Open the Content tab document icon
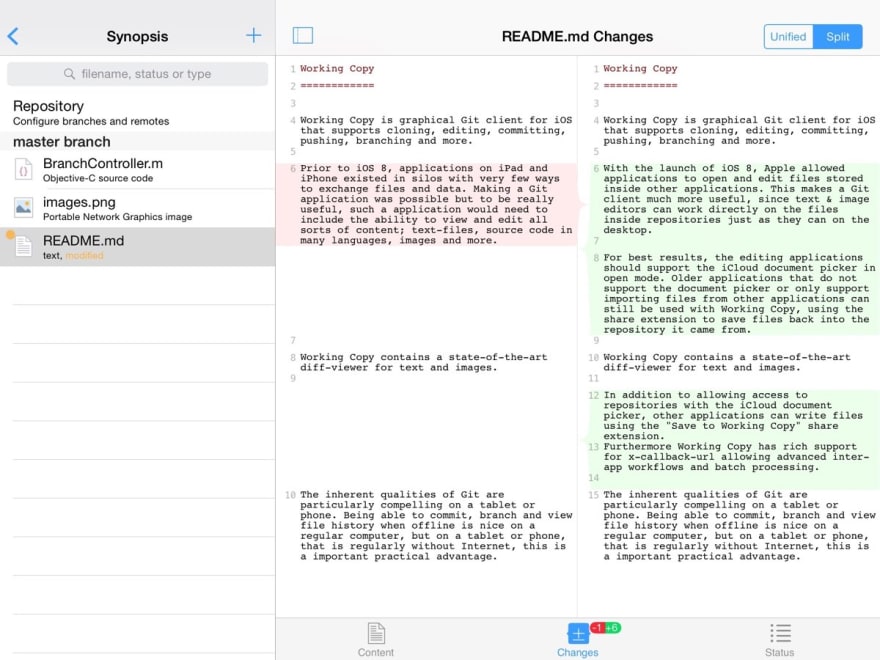Viewport: 880px width, 660px height. 376,633
